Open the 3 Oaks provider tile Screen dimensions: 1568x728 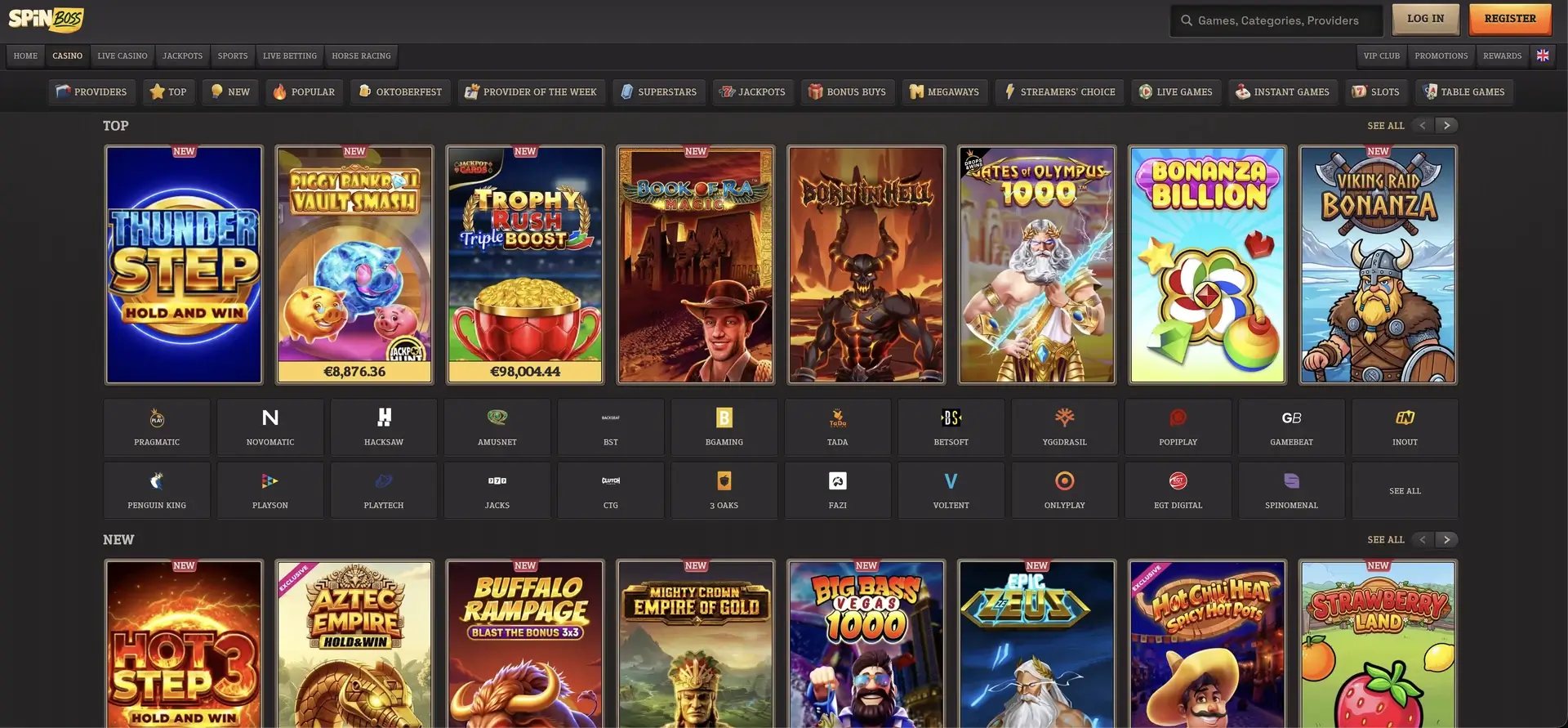[x=724, y=490]
